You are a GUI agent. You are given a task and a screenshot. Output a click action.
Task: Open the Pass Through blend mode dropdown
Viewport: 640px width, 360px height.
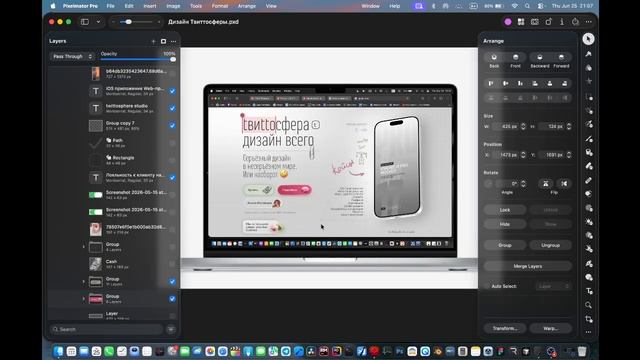pyautogui.click(x=72, y=56)
